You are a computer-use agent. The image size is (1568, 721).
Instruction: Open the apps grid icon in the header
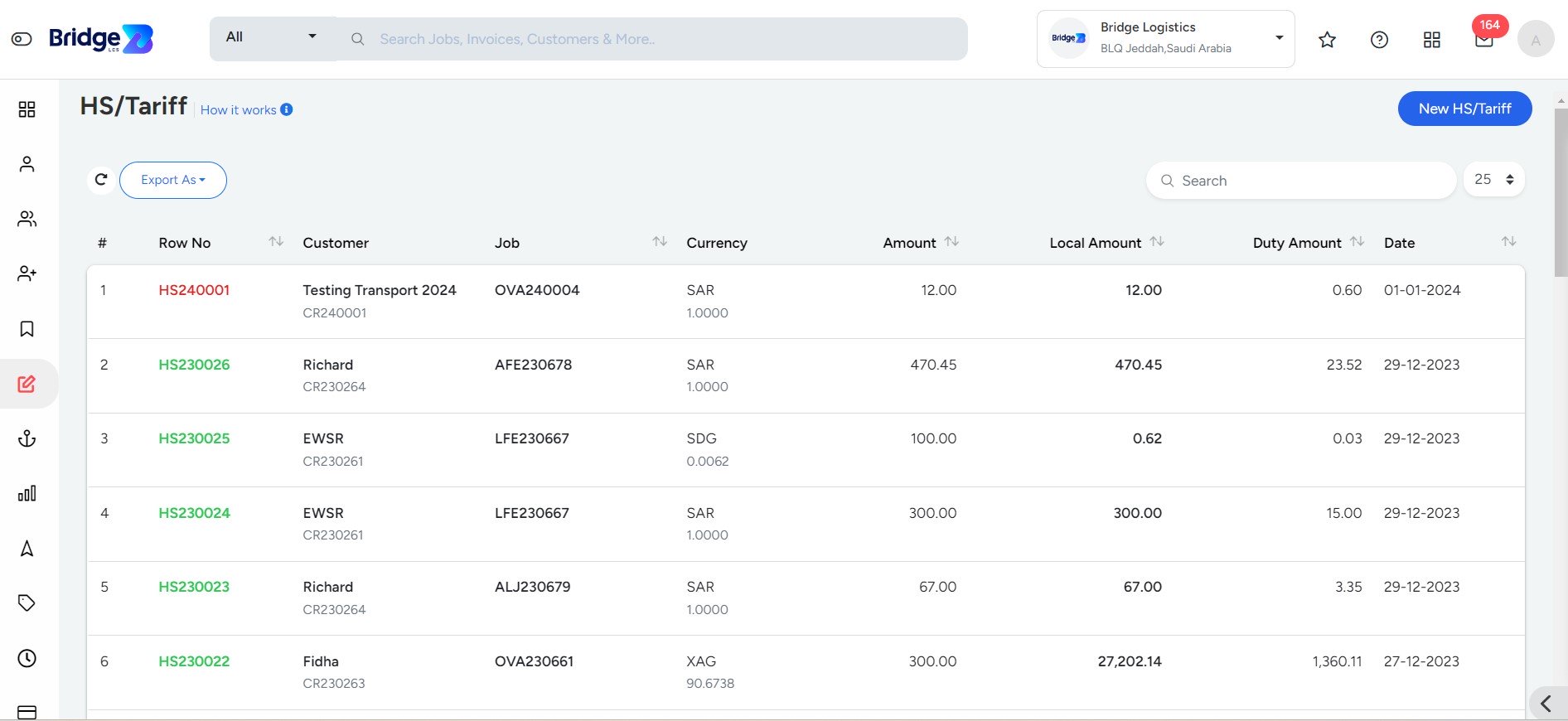point(1432,39)
